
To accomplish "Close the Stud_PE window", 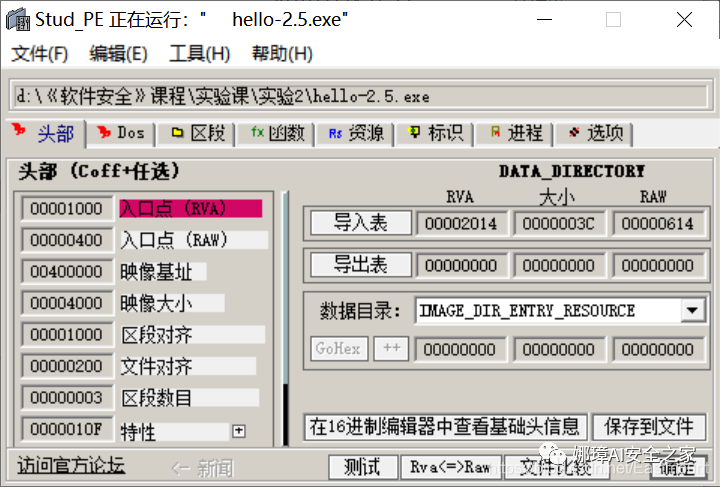I will (684, 20).
